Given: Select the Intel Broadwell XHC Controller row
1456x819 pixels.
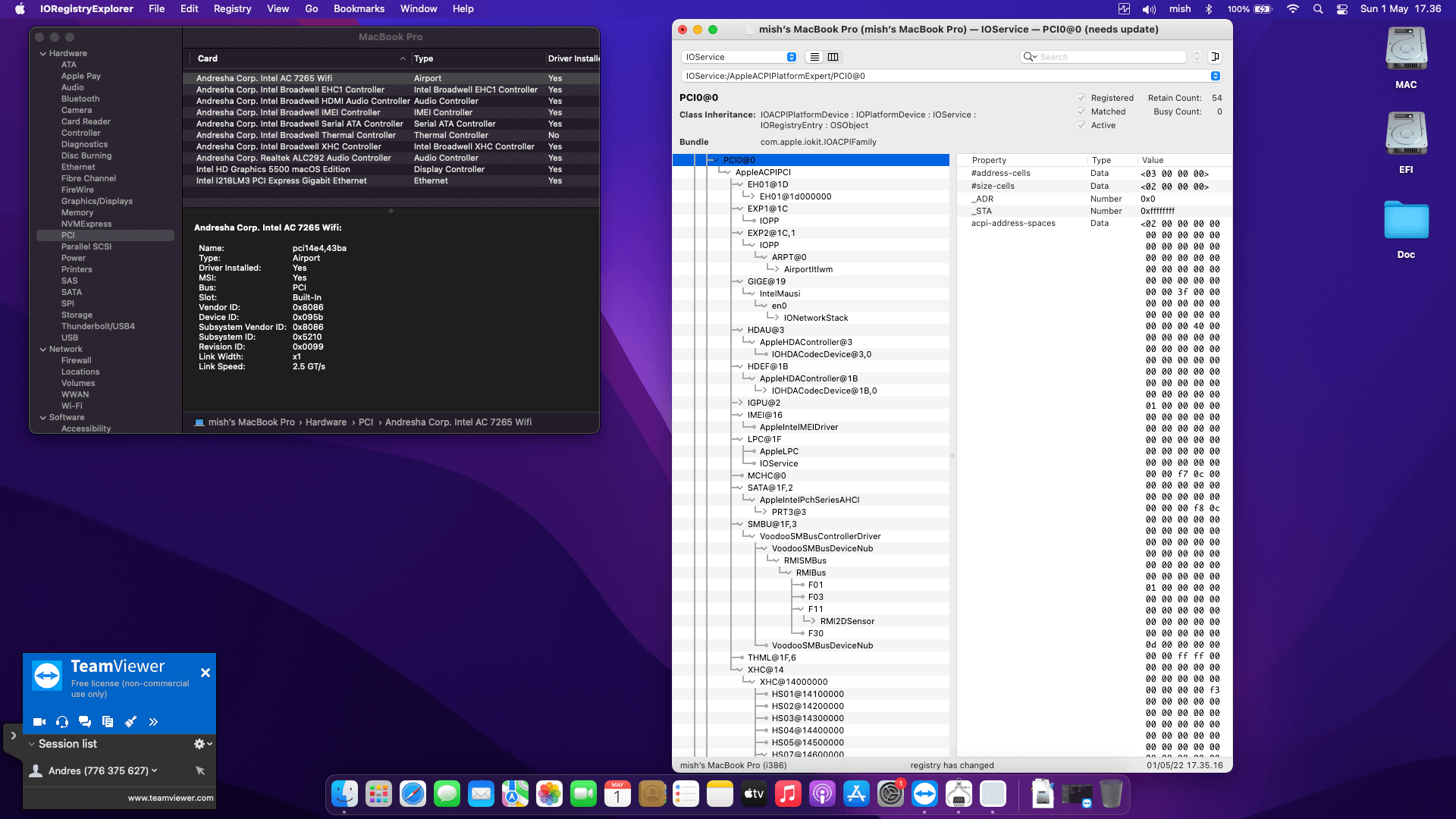Looking at the screenshot, I should (x=391, y=146).
